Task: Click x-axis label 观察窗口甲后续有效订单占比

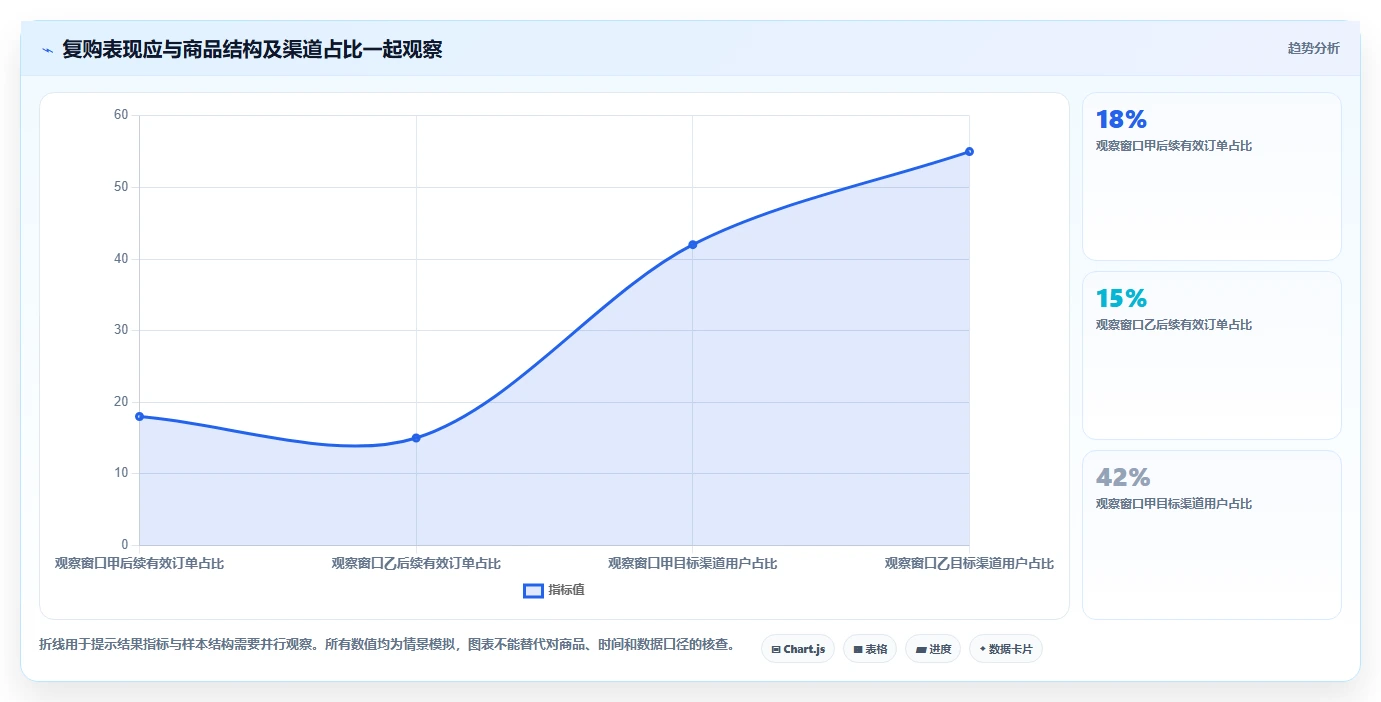Action: coord(139,563)
